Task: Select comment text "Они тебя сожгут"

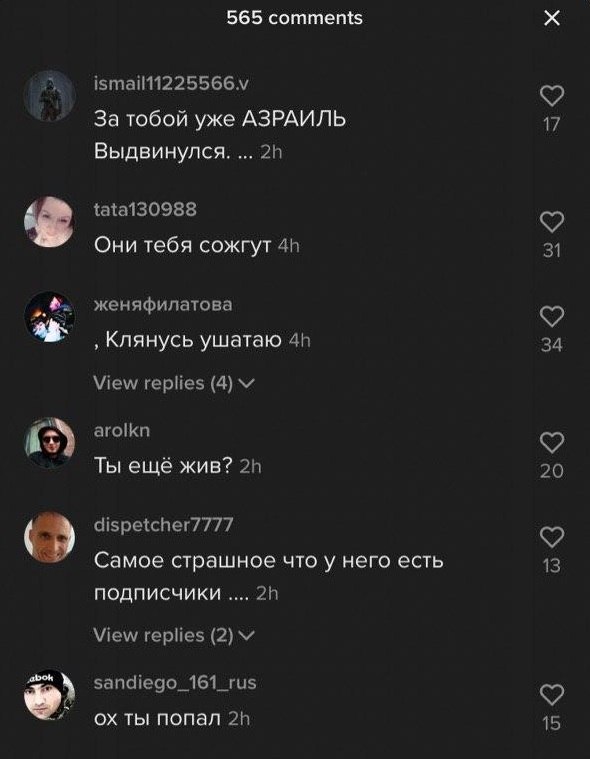Action: [182, 245]
